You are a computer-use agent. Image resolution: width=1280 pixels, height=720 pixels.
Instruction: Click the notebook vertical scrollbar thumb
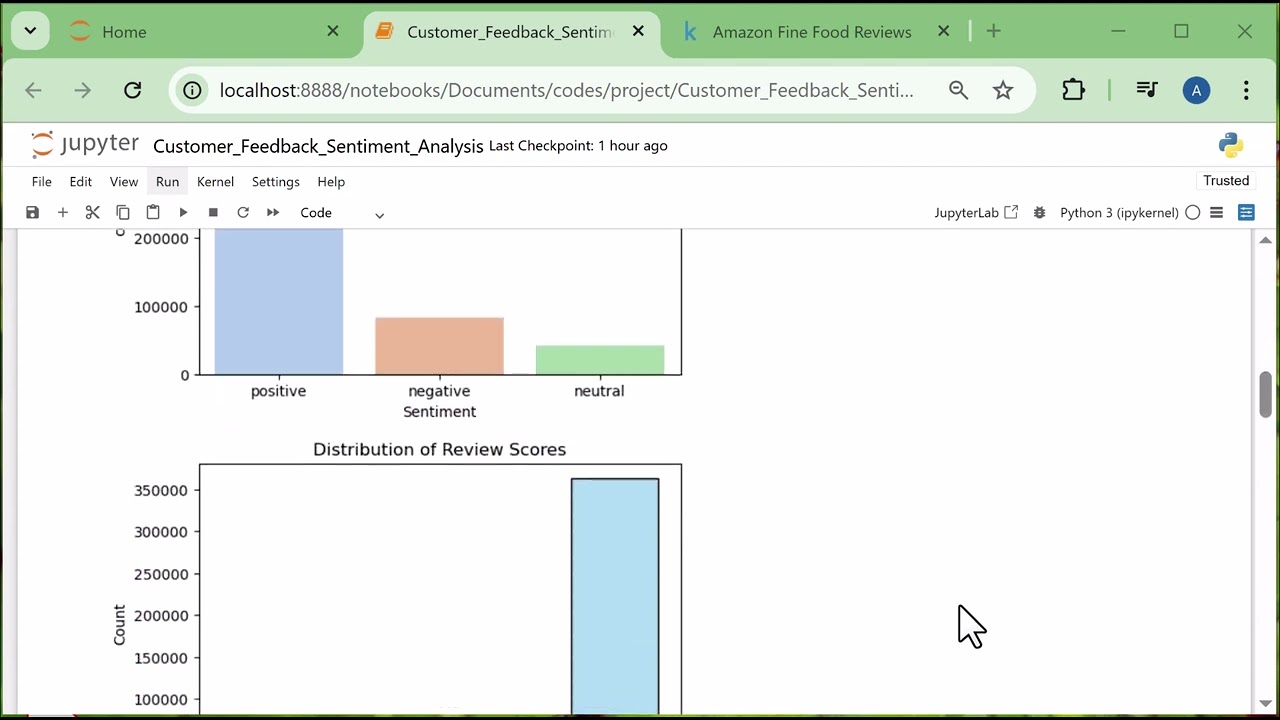[x=1265, y=394]
